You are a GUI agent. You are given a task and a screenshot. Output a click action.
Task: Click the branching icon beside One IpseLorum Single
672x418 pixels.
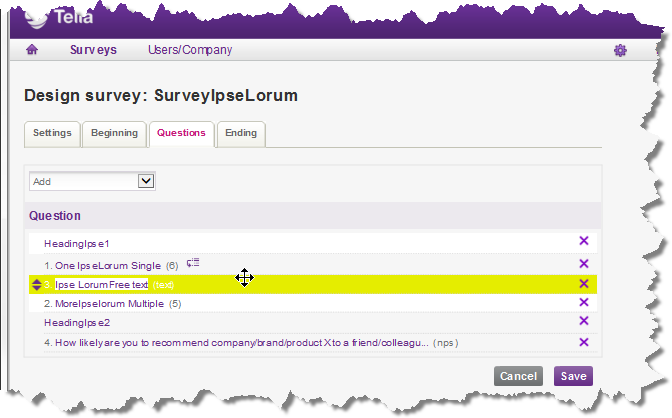[x=193, y=263]
